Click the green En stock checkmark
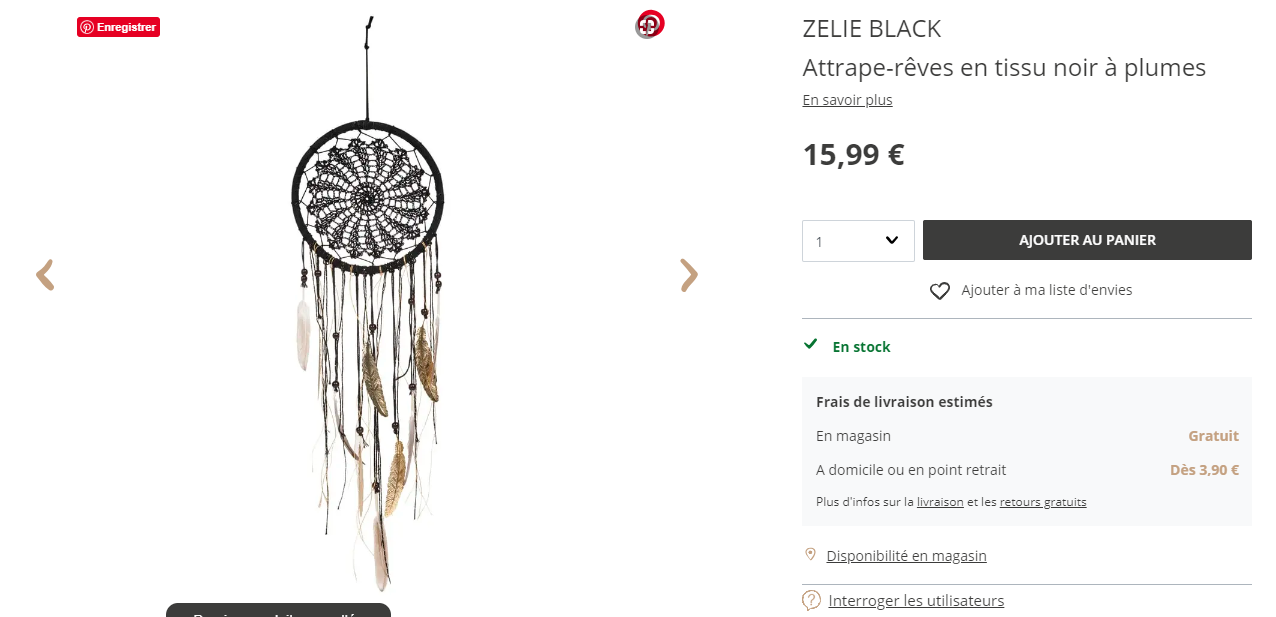 coord(811,345)
